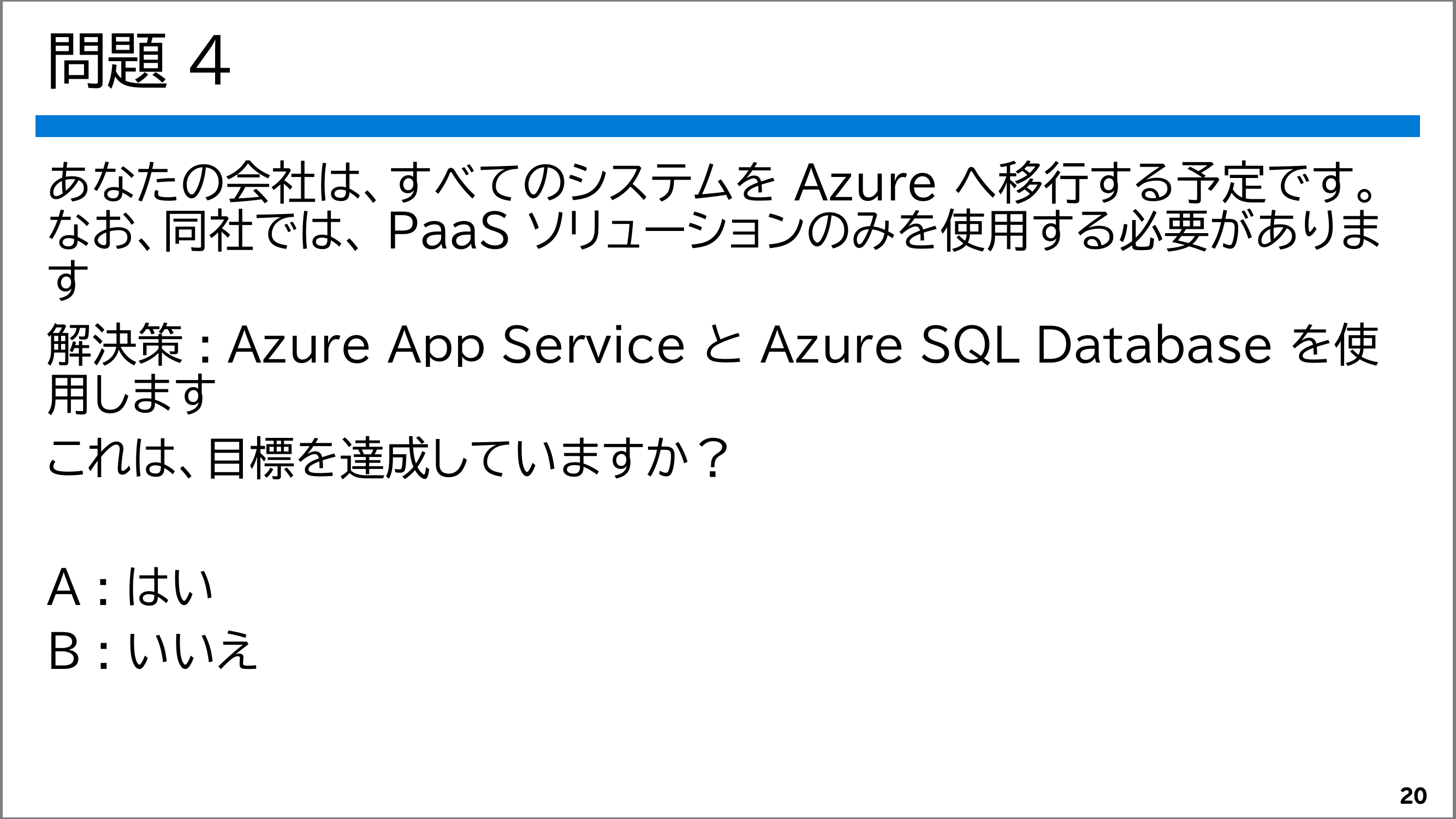Click the word 会社 in first line
1456x819 pixels.
click(270, 182)
